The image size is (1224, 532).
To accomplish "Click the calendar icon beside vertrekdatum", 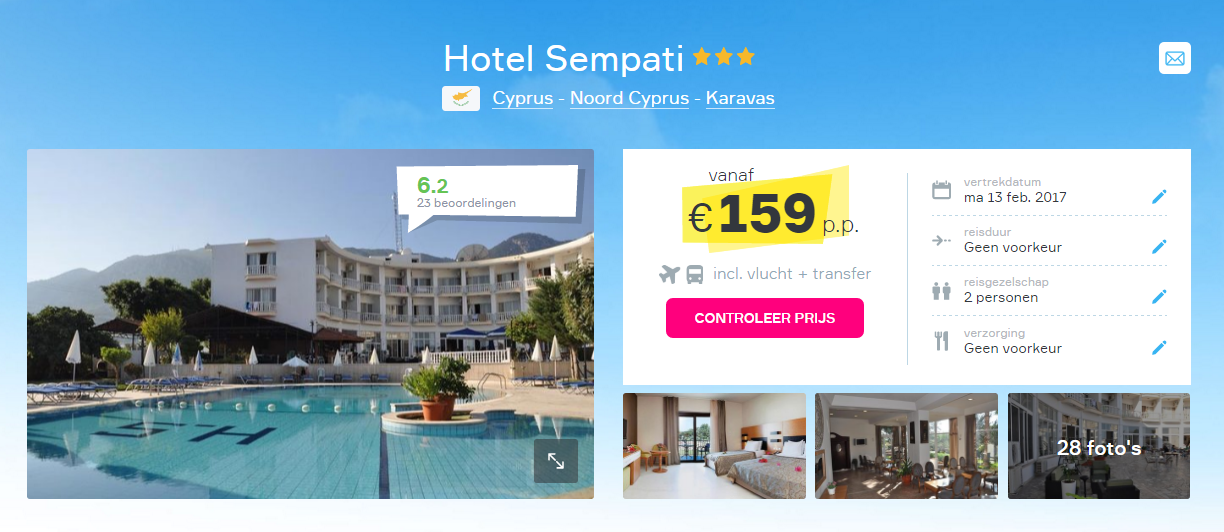I will coord(941,190).
